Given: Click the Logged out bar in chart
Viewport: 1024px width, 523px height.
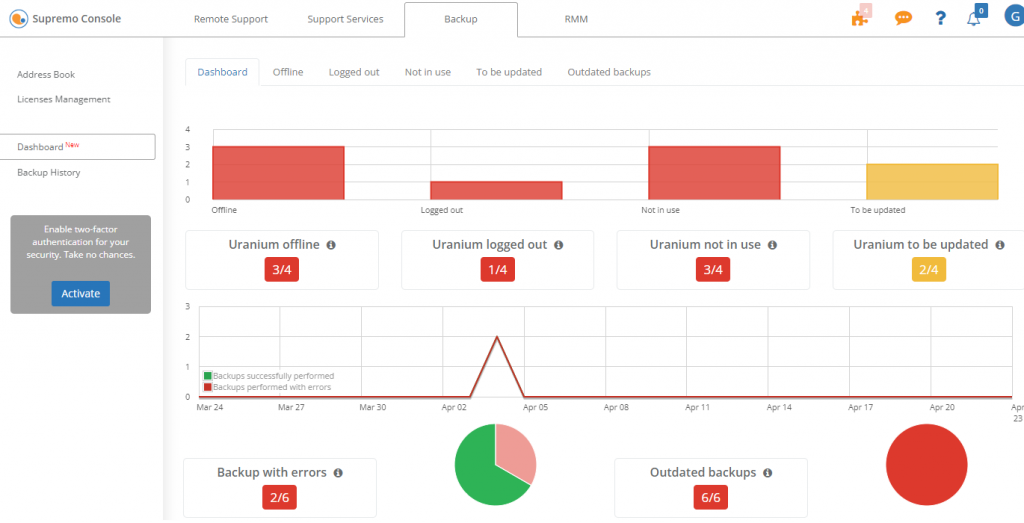Looking at the screenshot, I should 496,191.
